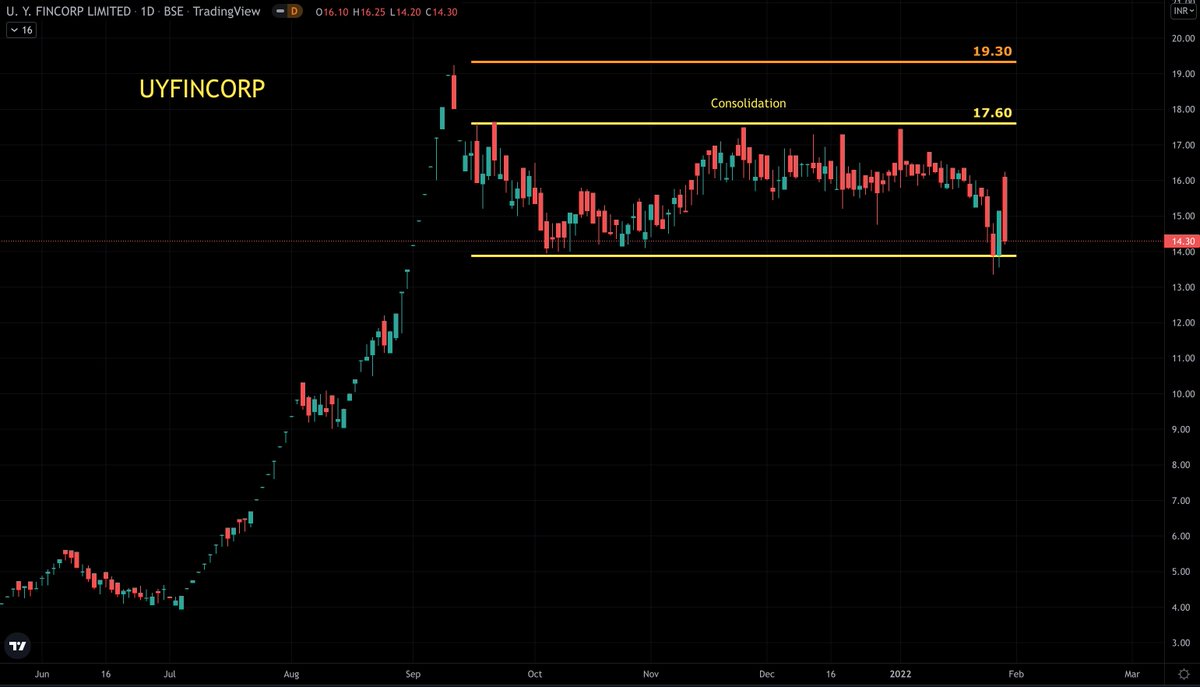Click the Jun label on time axis
Screen dimensions: 1200x687
[x=41, y=675]
